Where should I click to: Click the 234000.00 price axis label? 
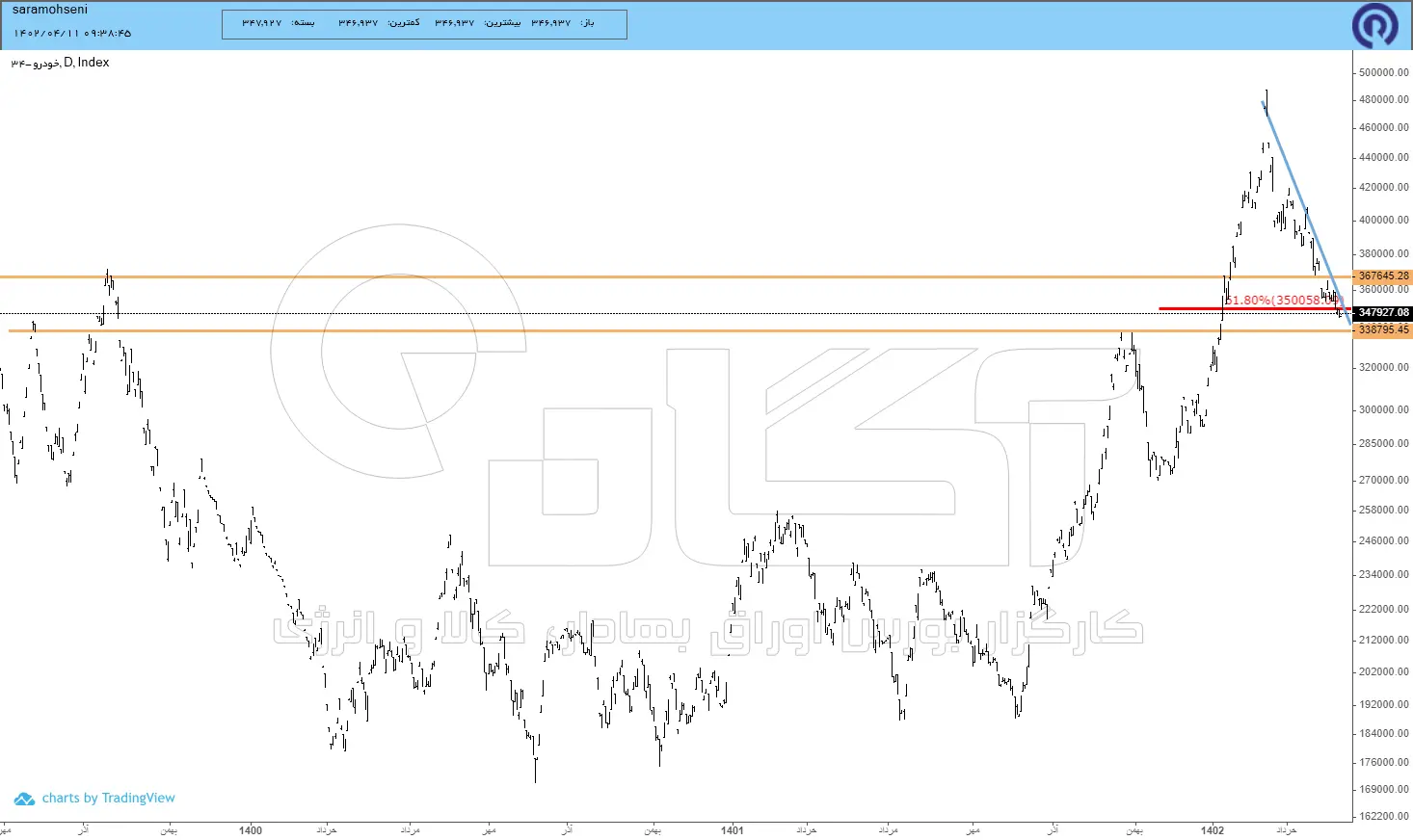pos(1384,574)
